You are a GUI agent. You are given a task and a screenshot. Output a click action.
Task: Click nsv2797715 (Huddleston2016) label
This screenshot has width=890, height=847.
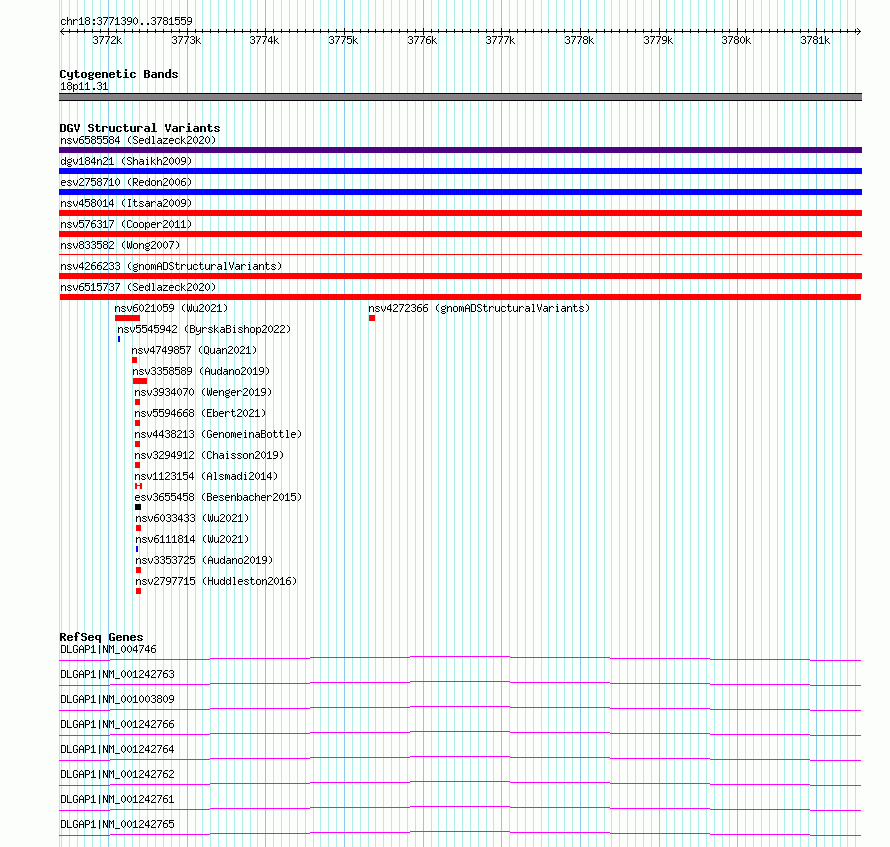pyautogui.click(x=216, y=581)
